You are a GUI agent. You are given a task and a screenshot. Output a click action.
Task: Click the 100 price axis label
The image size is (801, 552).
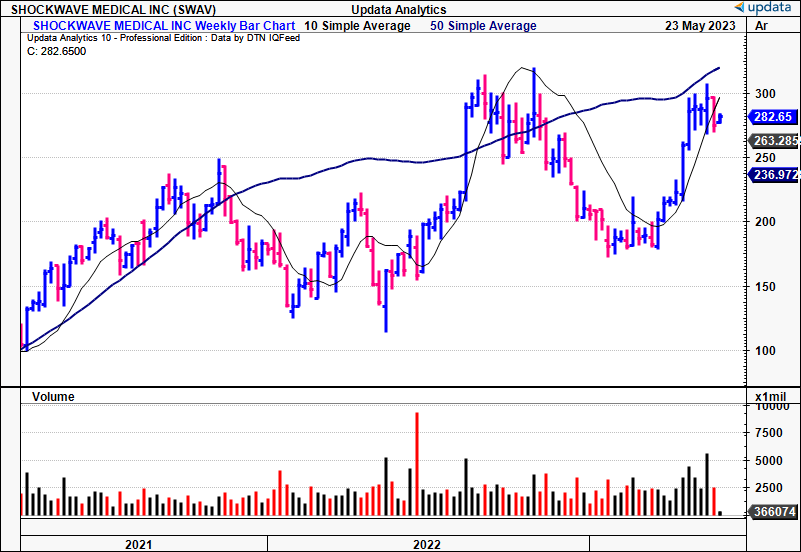pos(765,351)
